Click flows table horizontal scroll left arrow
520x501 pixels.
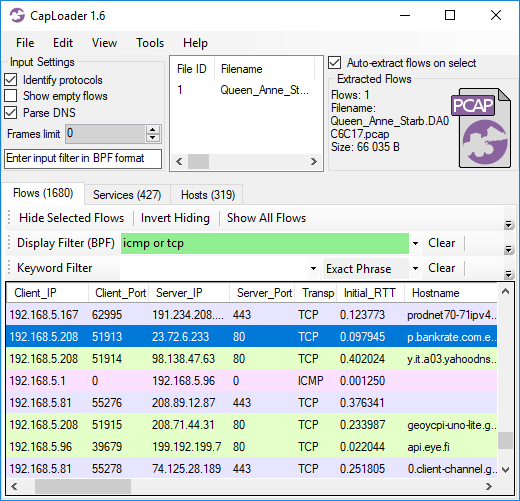point(14,486)
